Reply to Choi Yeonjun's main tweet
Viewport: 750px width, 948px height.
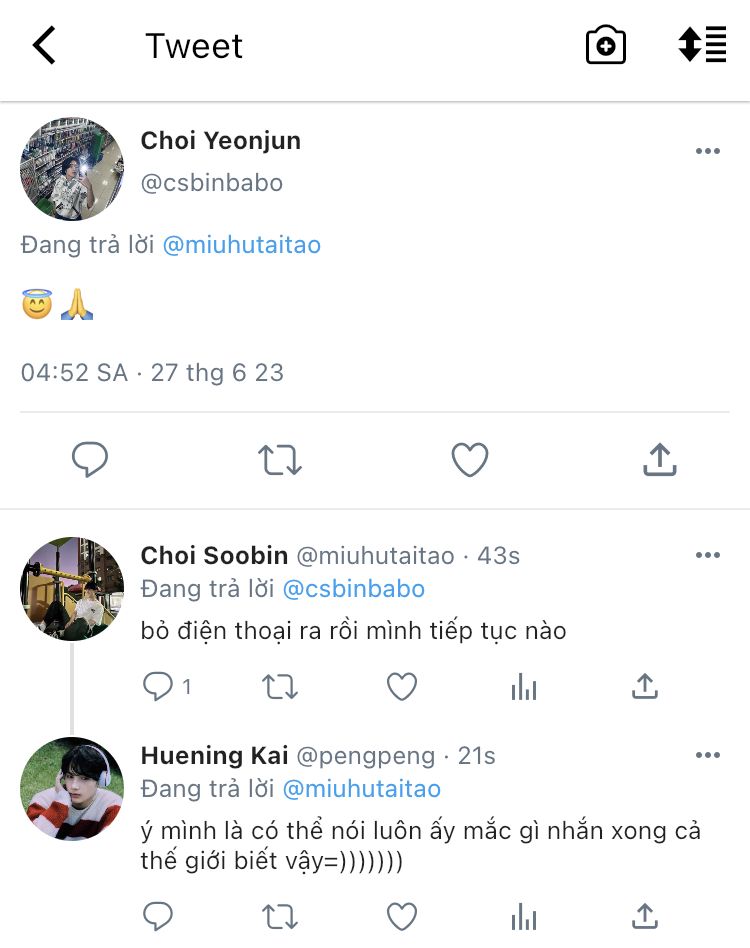[90, 460]
